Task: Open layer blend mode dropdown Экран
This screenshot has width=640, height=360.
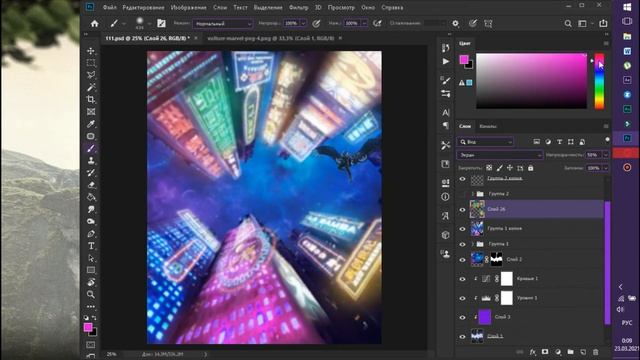Action: point(500,155)
